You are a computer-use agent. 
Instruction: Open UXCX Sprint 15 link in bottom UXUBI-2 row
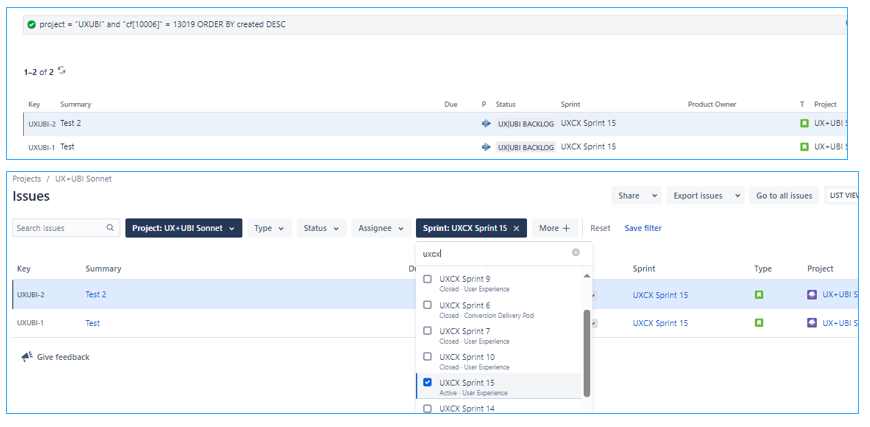point(660,295)
